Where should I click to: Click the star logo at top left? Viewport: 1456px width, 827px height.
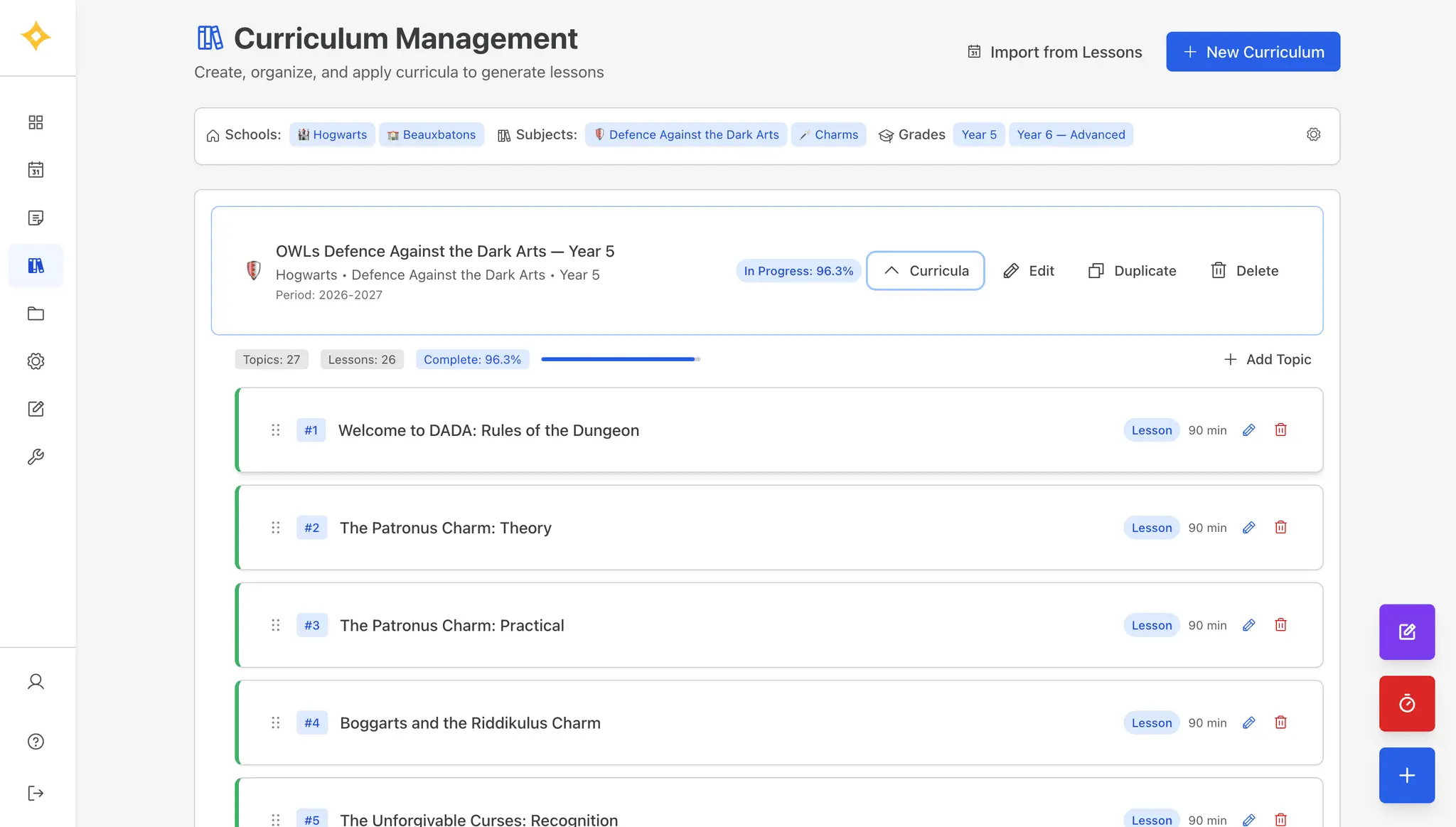pyautogui.click(x=36, y=36)
